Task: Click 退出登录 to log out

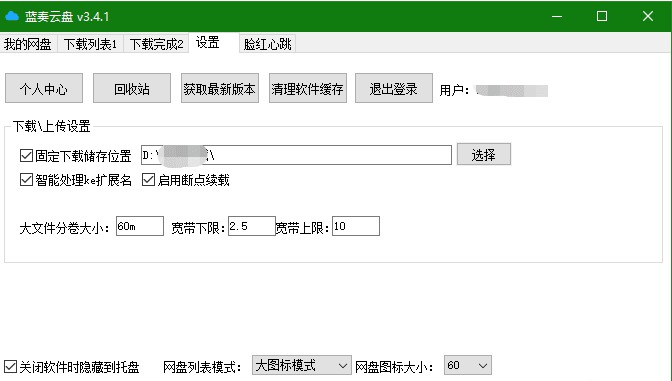Action: [393, 88]
